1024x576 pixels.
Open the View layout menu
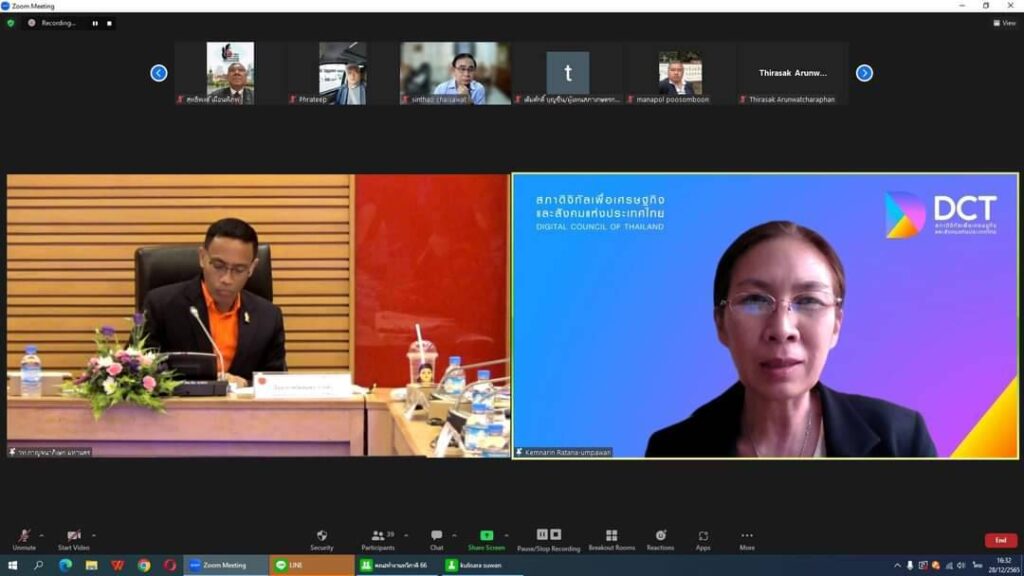point(1004,23)
